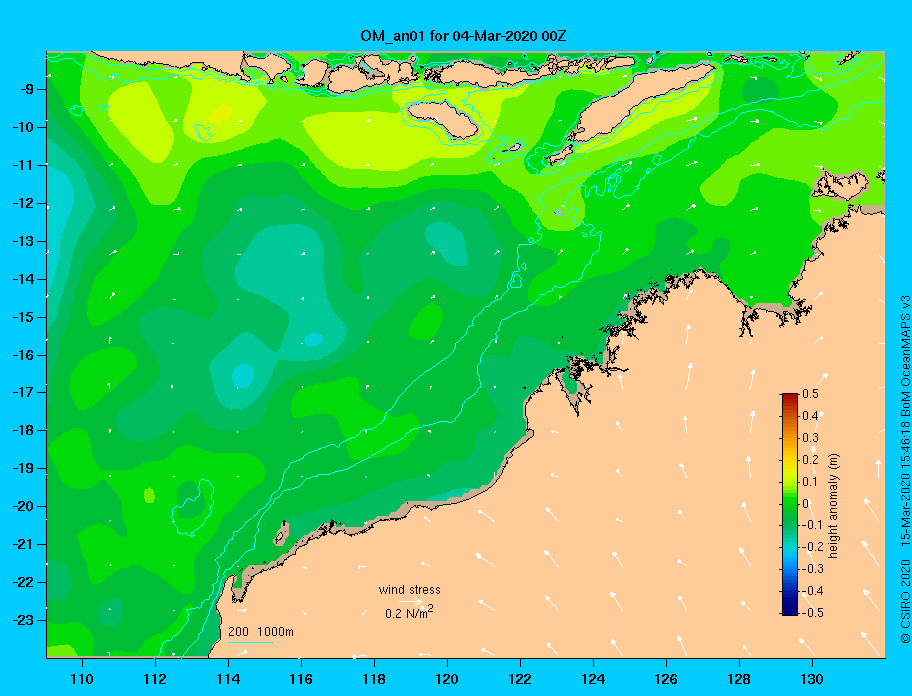Click longitude label 116 on x-axis

click(301, 679)
